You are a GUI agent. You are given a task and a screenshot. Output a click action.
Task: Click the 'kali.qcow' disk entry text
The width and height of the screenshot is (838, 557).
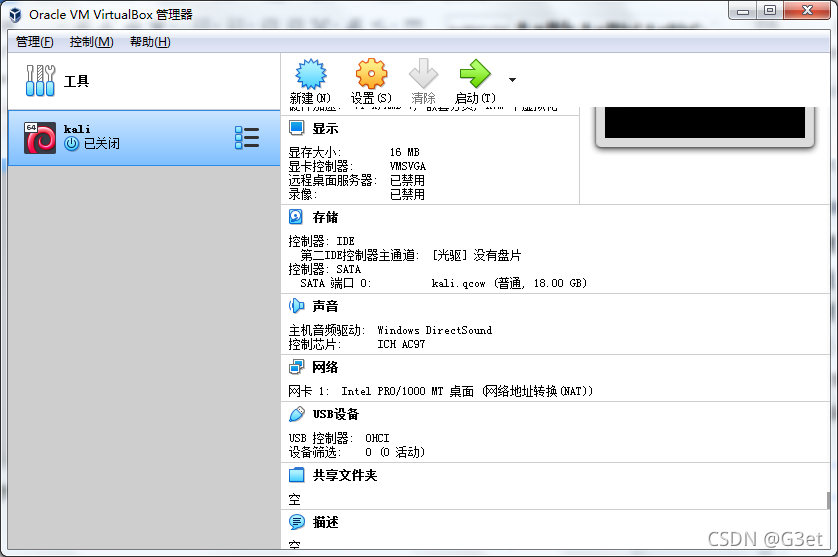click(x=458, y=283)
